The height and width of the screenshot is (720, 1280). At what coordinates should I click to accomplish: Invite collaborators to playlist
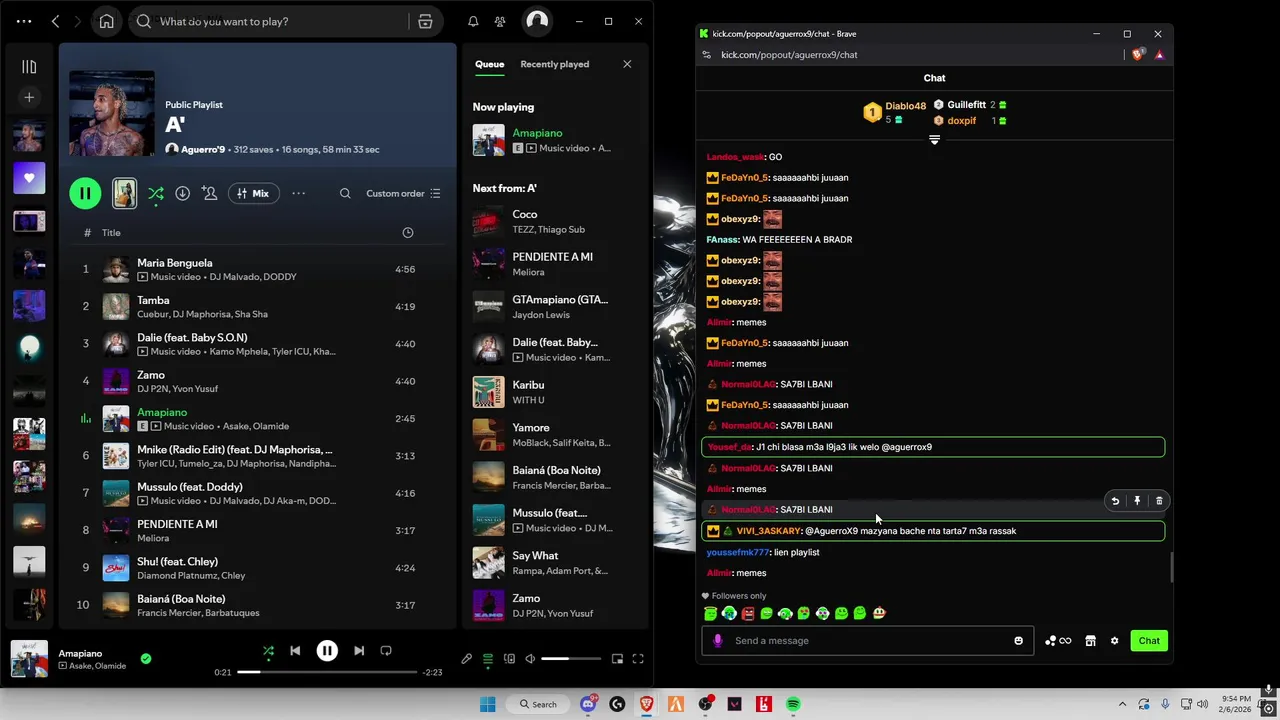click(209, 193)
